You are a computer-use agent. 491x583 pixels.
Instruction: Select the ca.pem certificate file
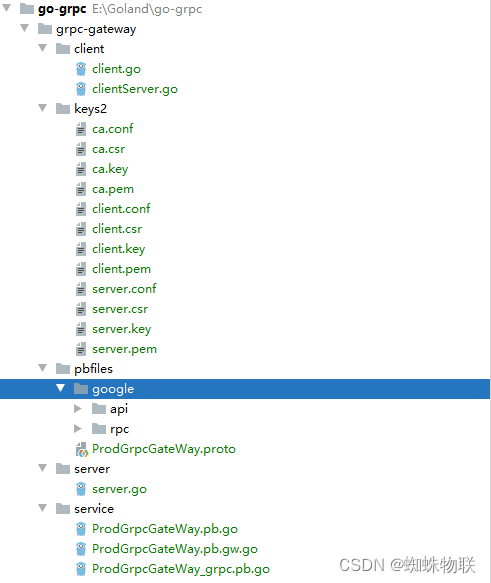[113, 189]
